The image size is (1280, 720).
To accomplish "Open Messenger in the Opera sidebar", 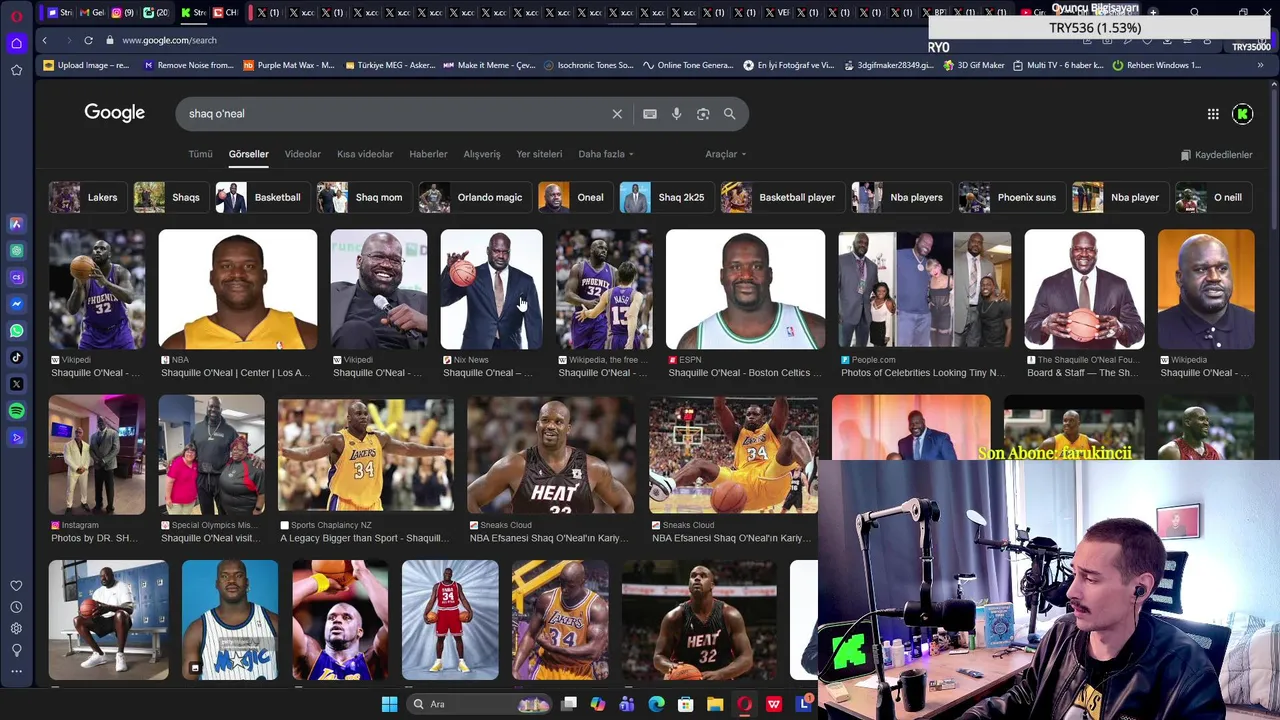I will click(x=16, y=304).
